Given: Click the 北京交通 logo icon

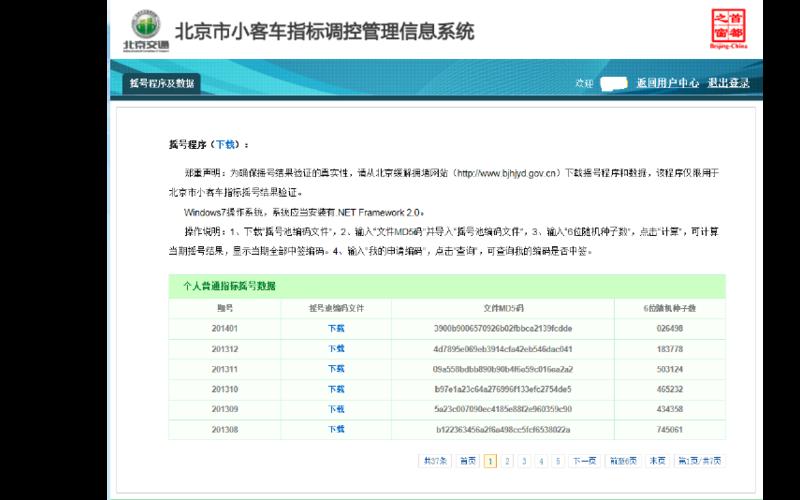Looking at the screenshot, I should pos(146,31).
